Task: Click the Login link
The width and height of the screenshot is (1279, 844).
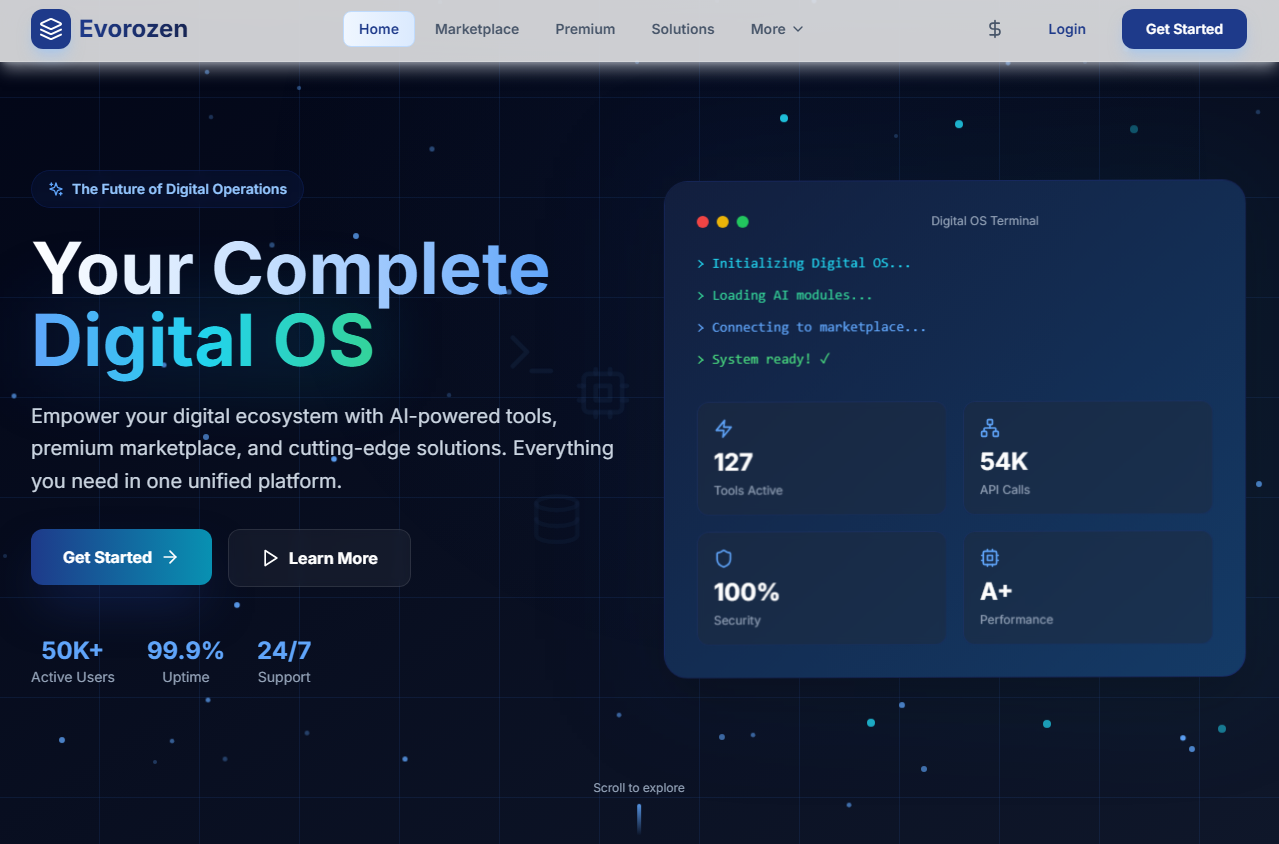Action: [1066, 29]
